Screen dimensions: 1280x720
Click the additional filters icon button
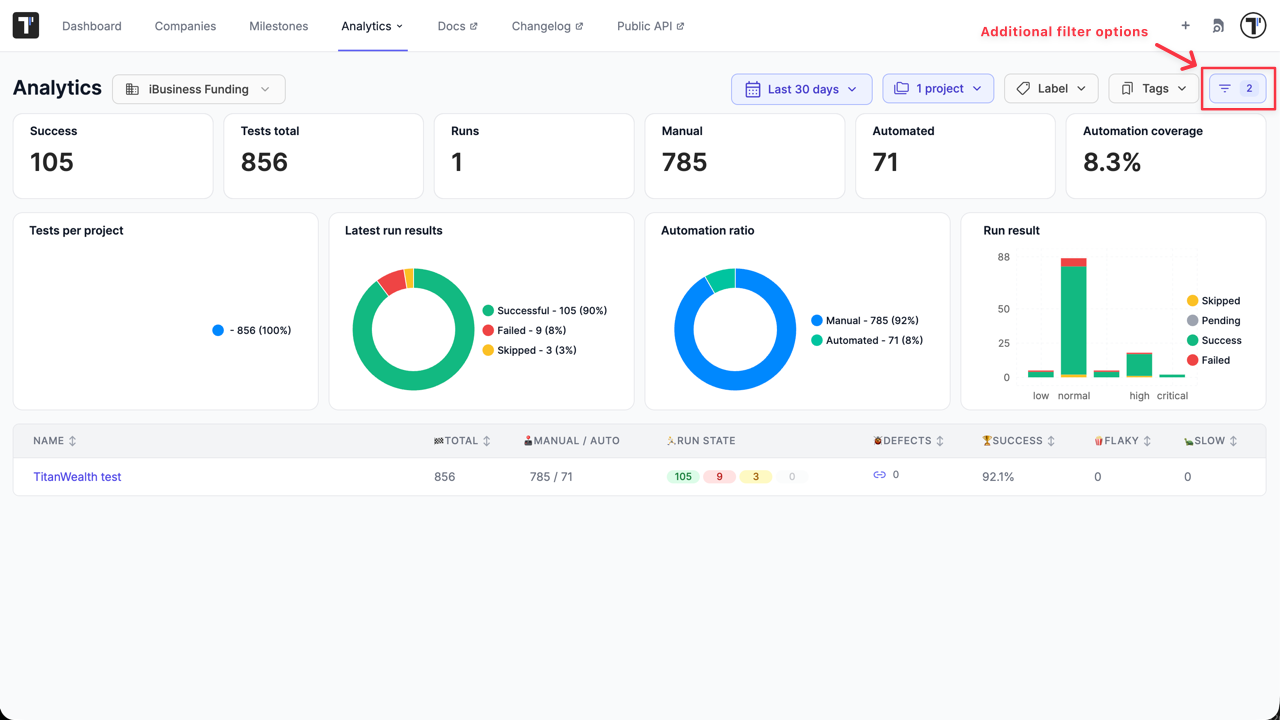click(1238, 89)
